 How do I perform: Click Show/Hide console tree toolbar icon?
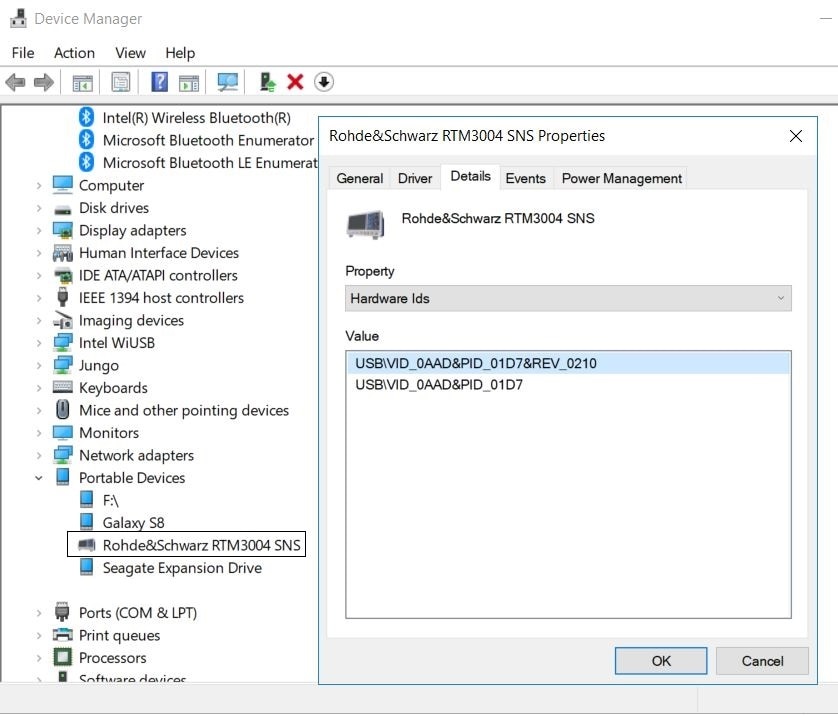click(83, 82)
